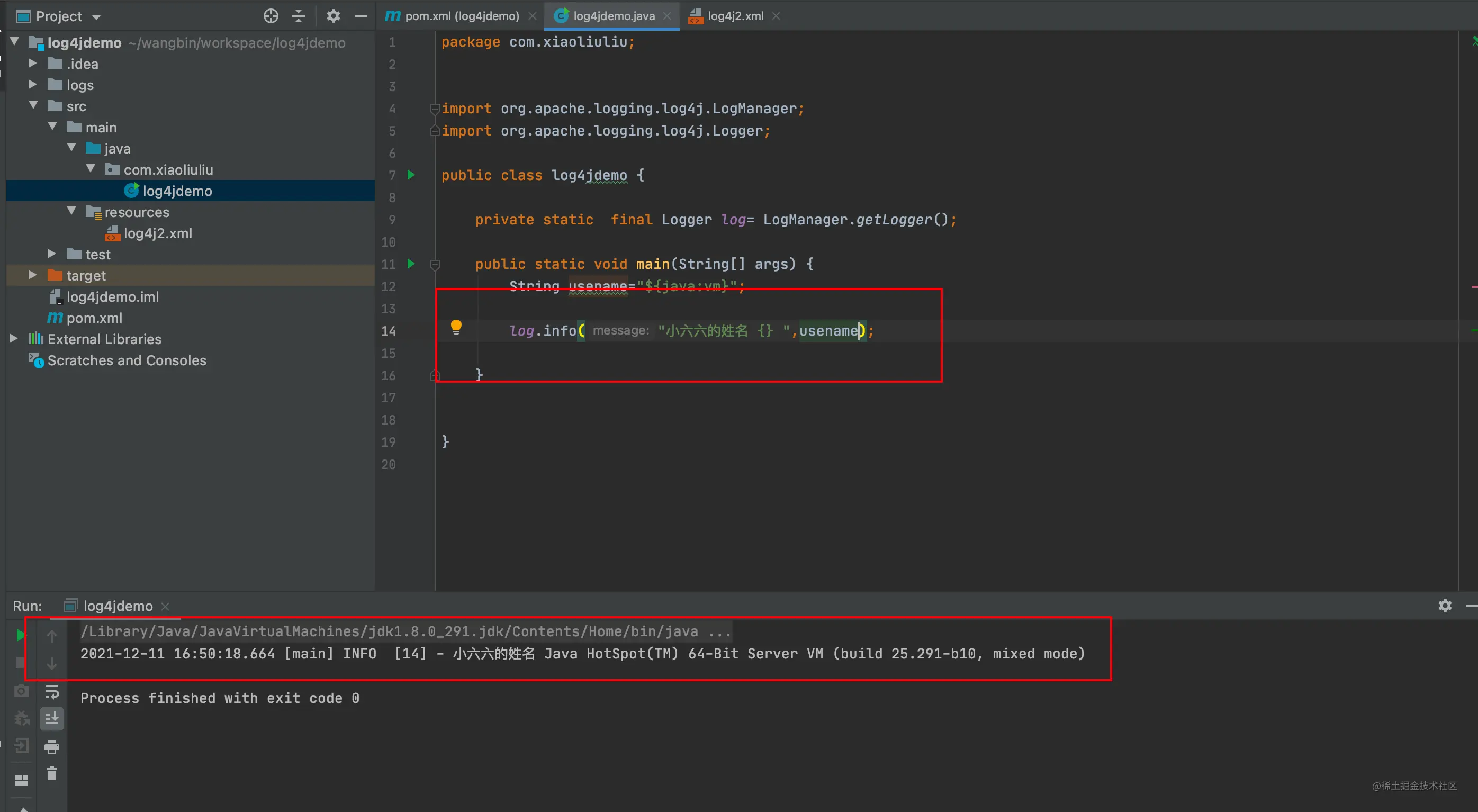Open the log4jdemo Run tab
Viewport: 1478px width, 812px height.
118,606
